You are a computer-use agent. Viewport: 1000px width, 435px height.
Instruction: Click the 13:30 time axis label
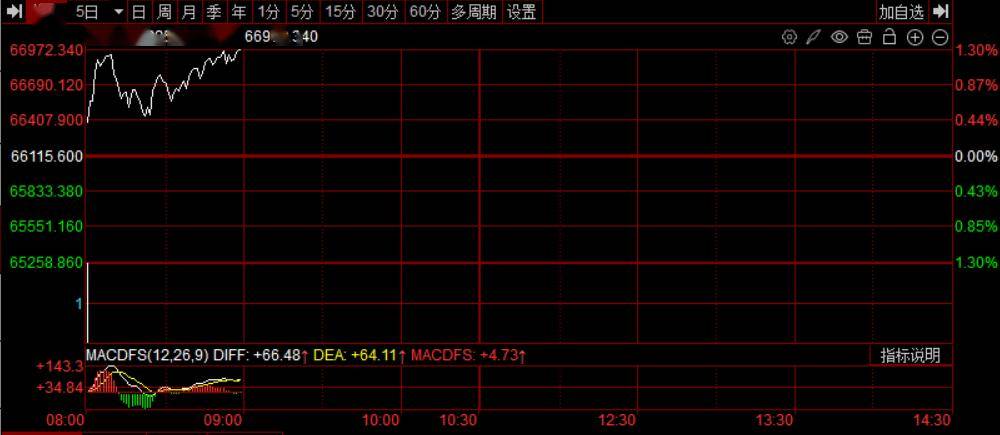pyautogui.click(x=774, y=420)
